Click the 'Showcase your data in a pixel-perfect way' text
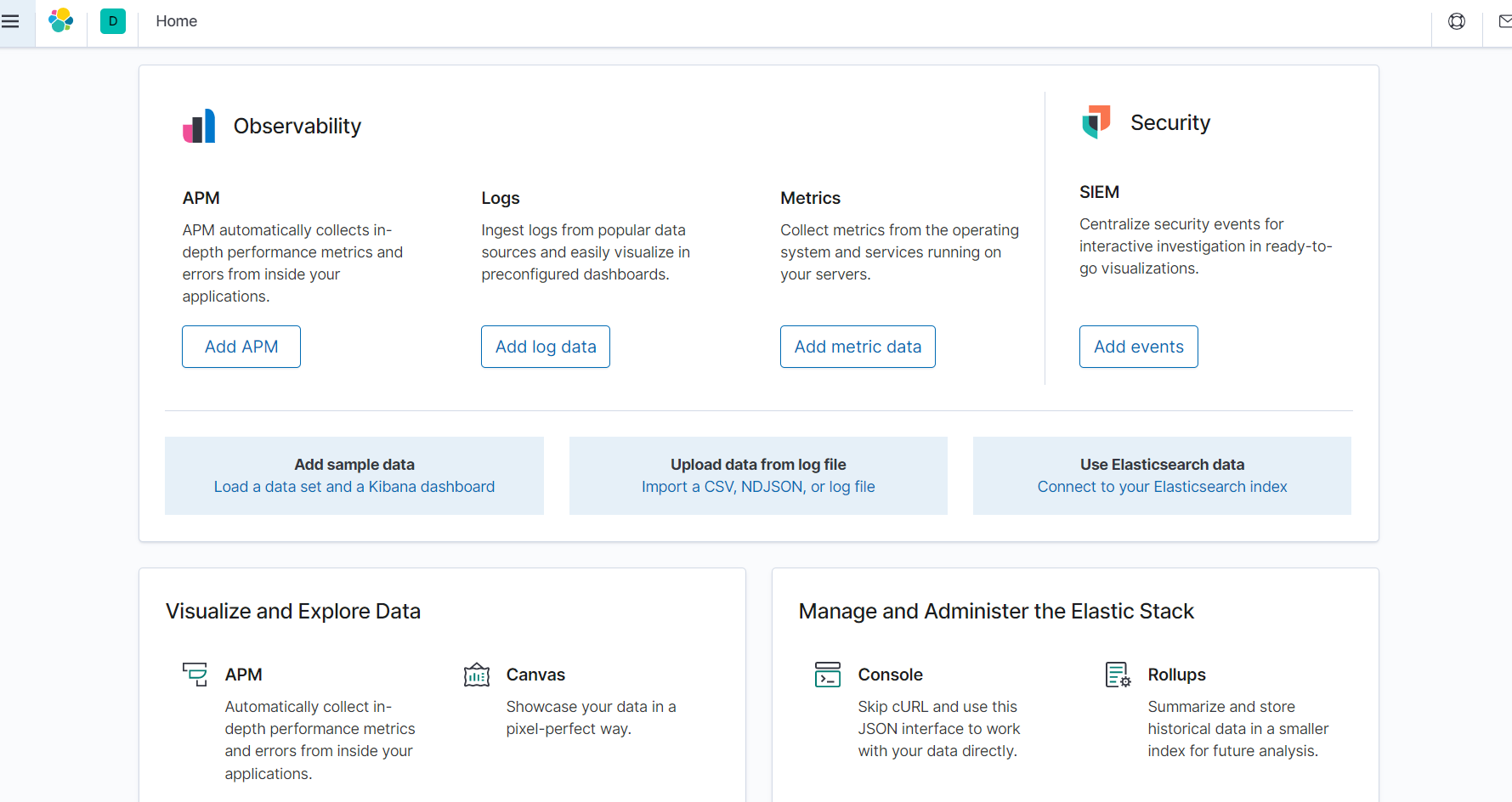The image size is (1512, 802). tap(592, 718)
